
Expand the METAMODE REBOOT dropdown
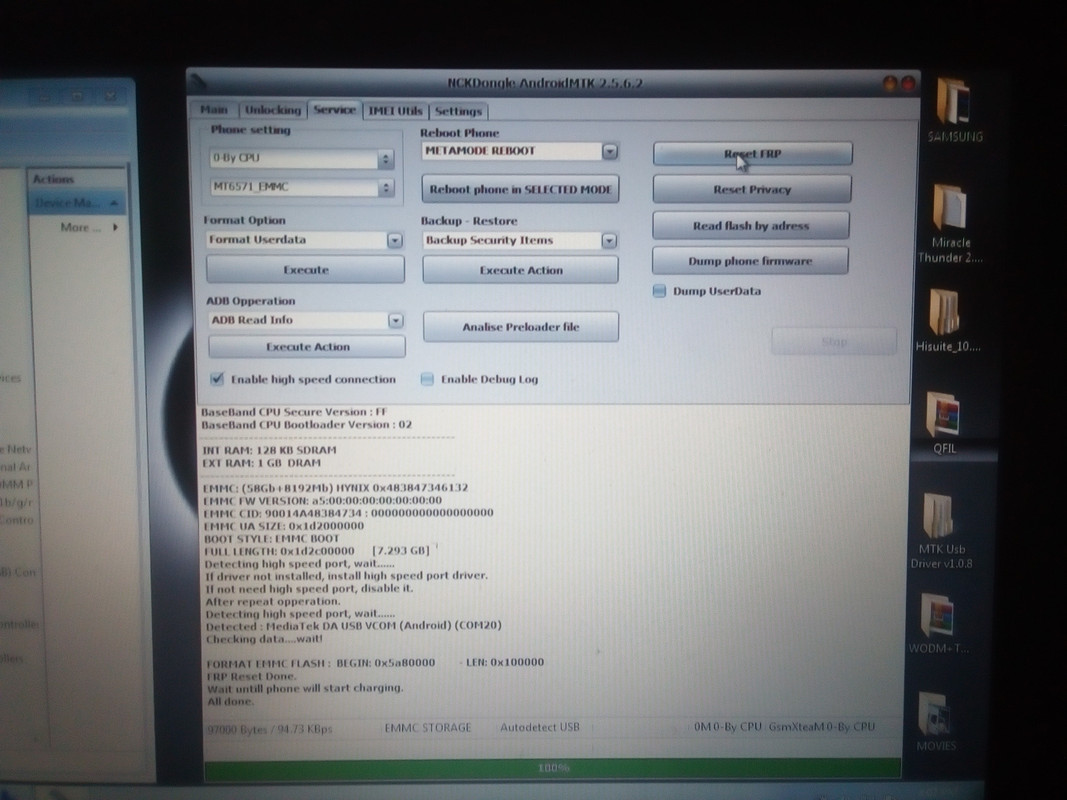[610, 151]
